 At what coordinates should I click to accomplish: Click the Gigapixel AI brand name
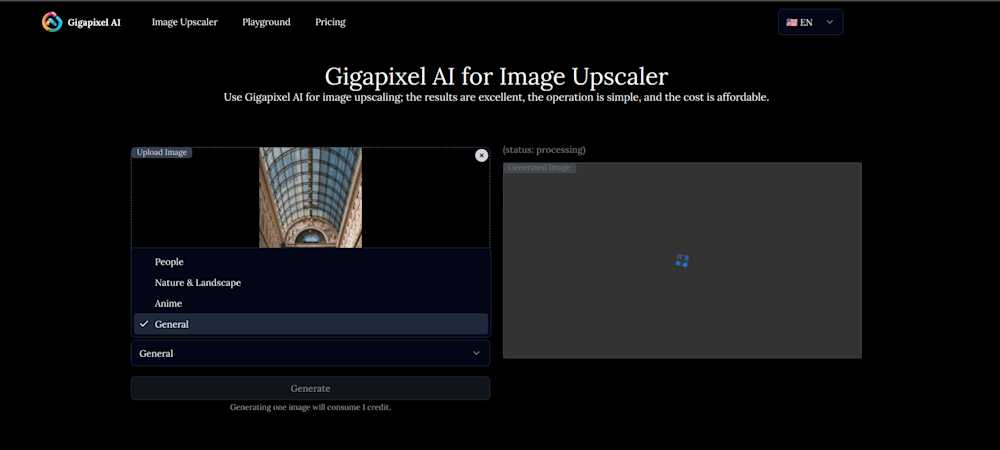coord(94,22)
